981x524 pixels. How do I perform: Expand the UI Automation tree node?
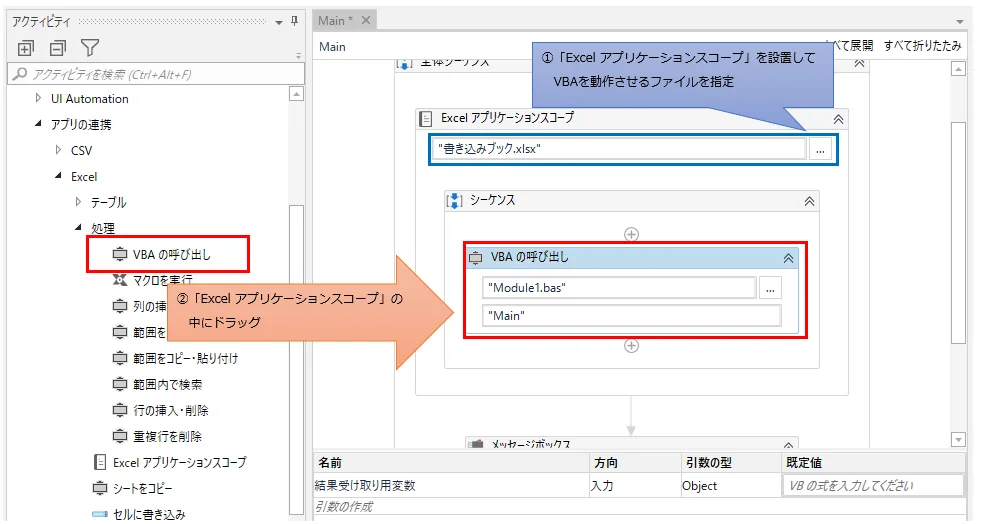click(x=38, y=98)
